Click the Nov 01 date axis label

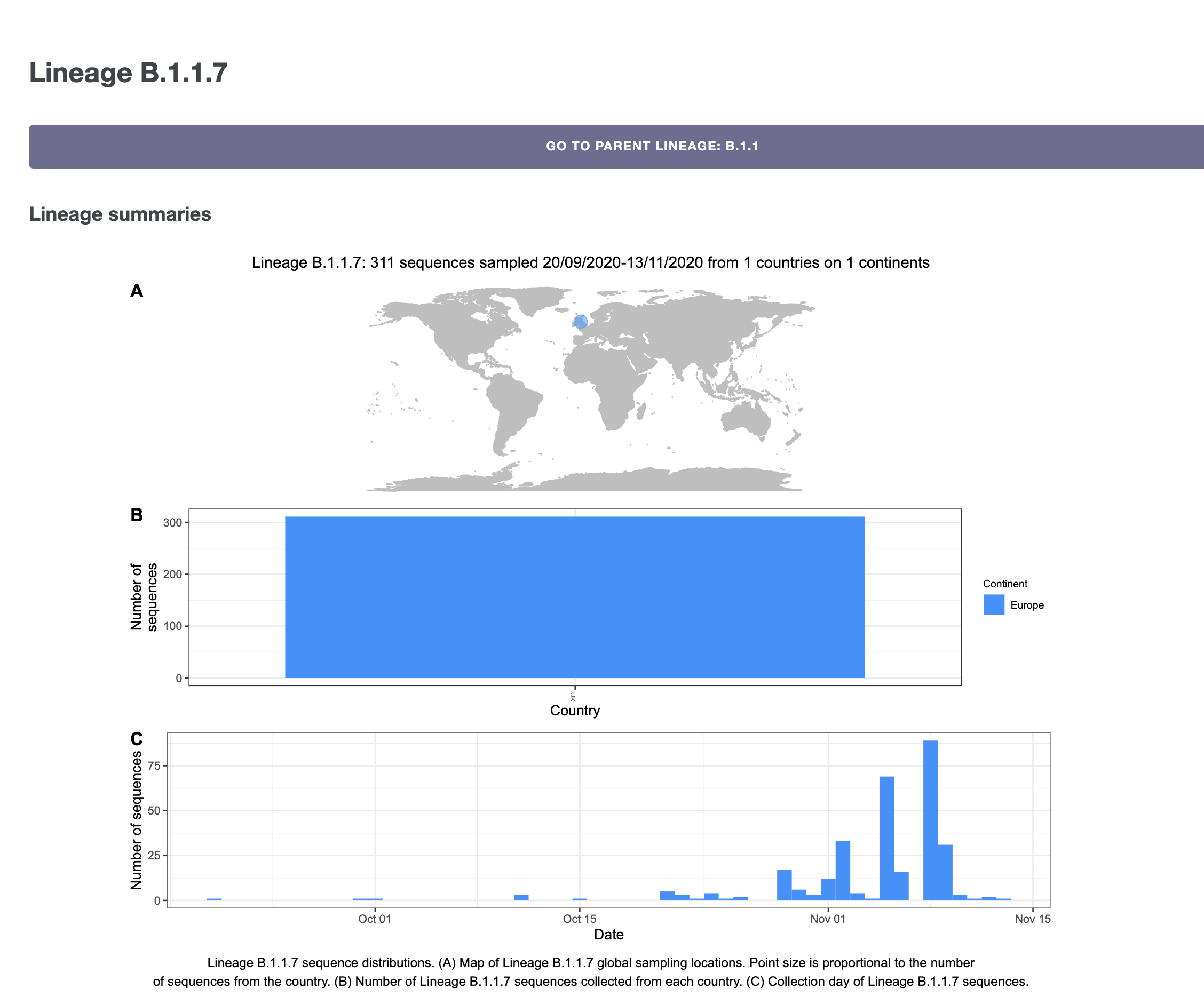click(828, 919)
